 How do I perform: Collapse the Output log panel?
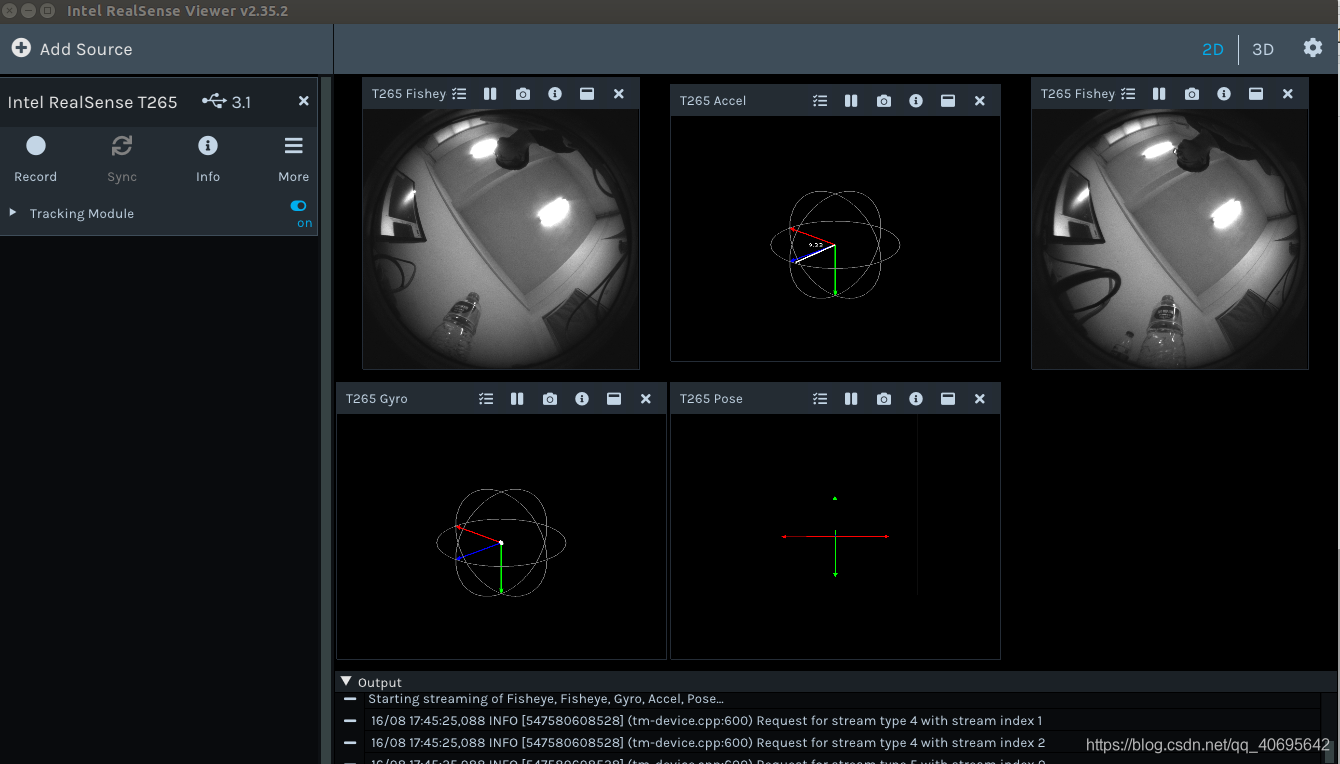[347, 681]
